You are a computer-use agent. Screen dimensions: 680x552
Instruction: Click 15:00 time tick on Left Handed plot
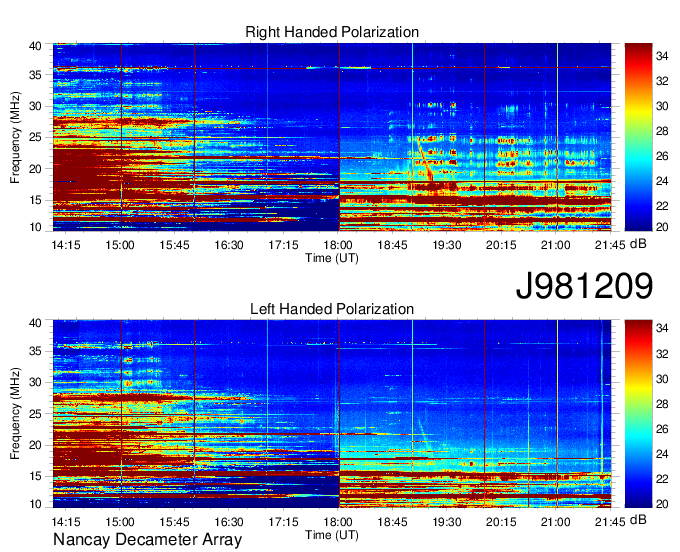[x=120, y=521]
